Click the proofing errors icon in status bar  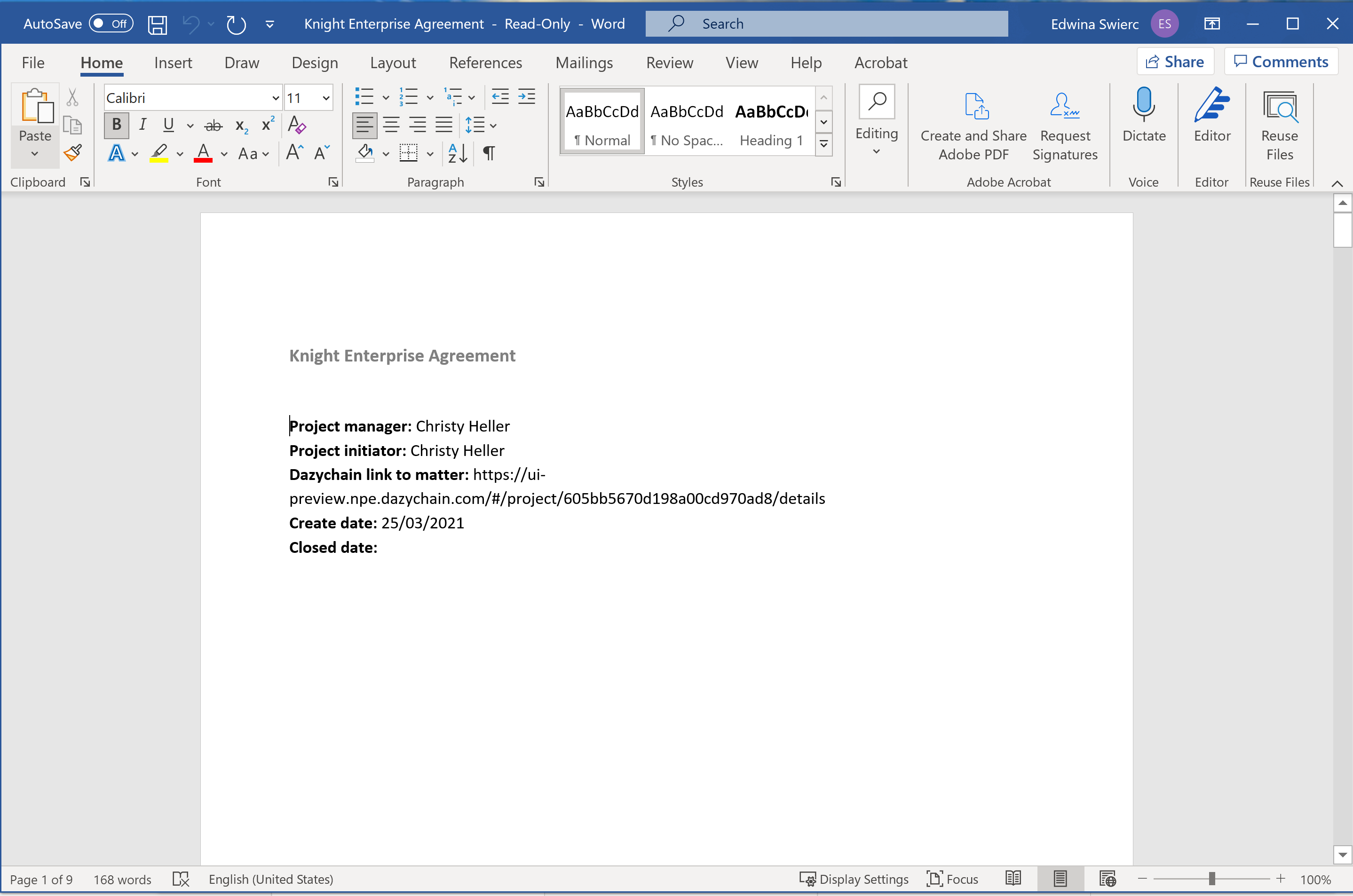[x=181, y=879]
